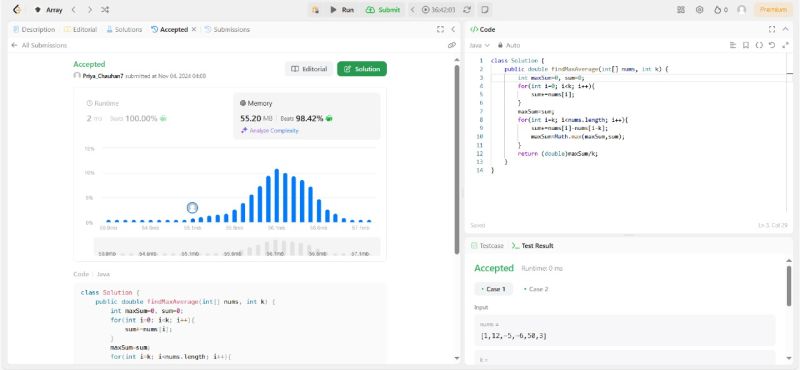Image resolution: width=800 pixels, height=370 pixels.
Task: Collapse the Code panel chevron
Action: [x=785, y=30]
